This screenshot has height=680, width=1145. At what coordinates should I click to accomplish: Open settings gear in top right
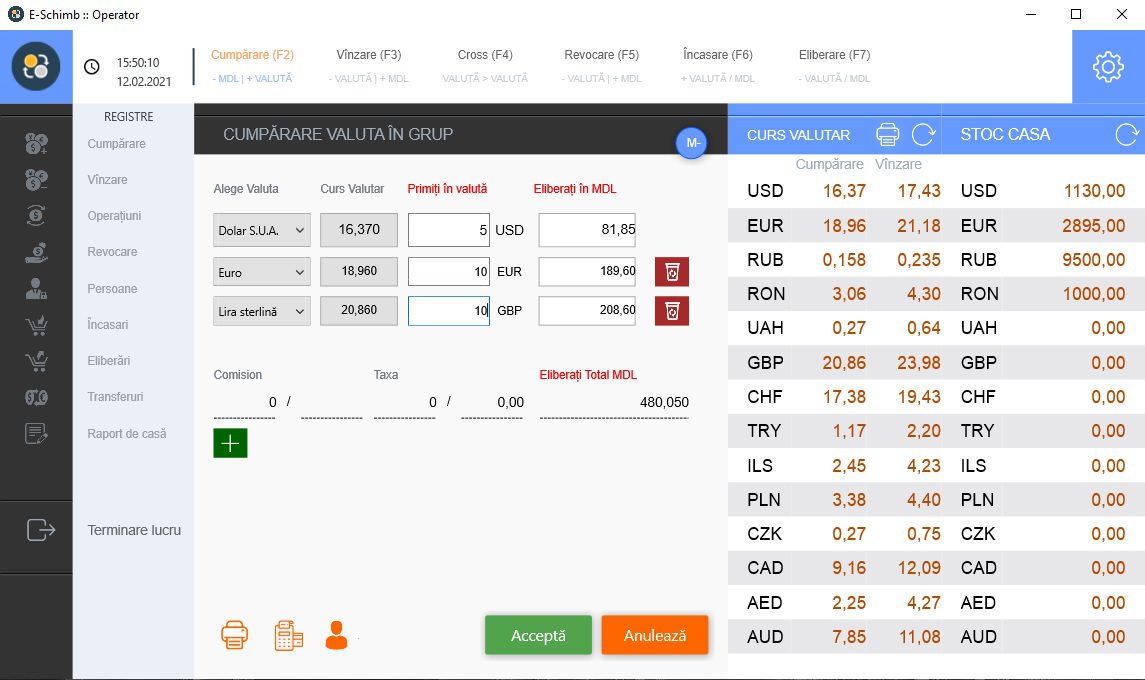tap(1108, 66)
